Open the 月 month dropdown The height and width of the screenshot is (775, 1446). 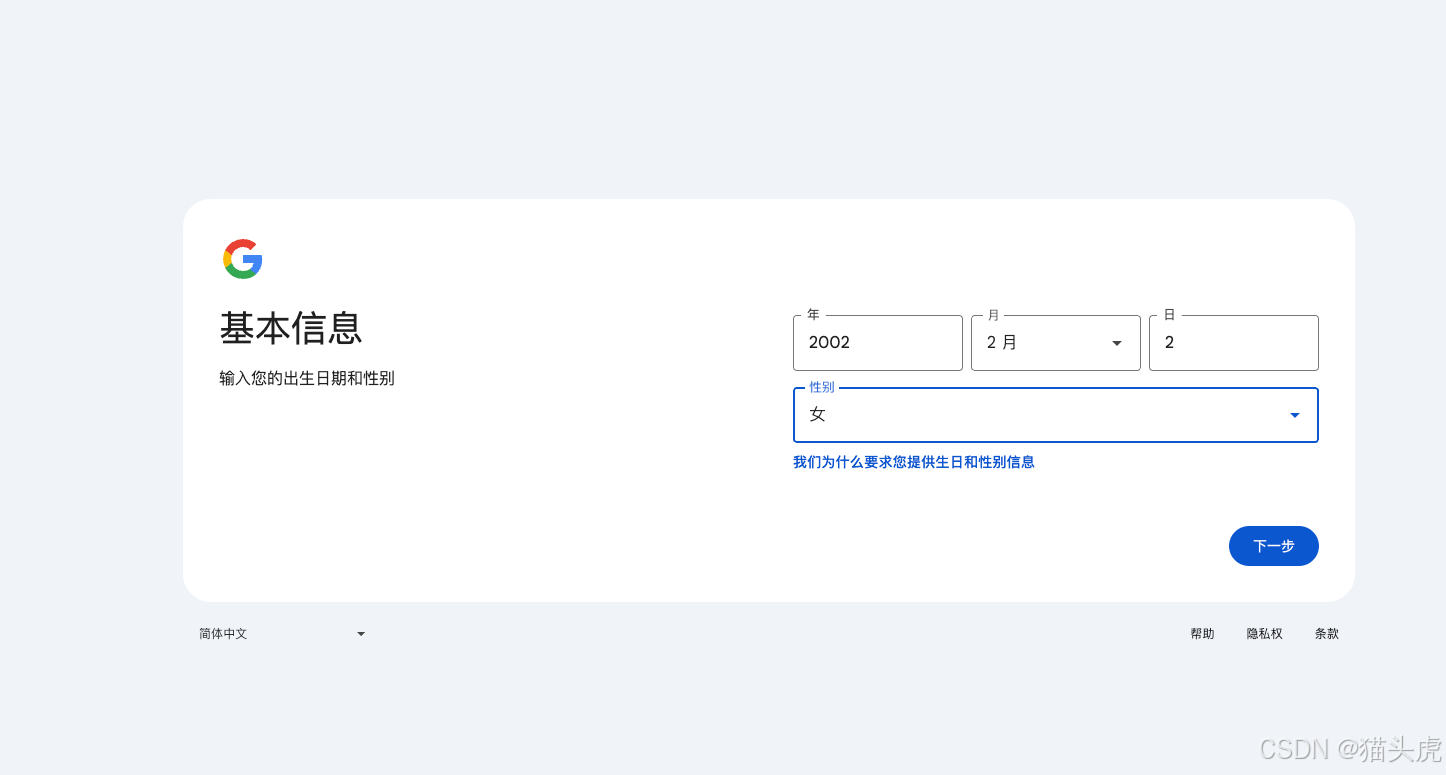[x=1055, y=342]
